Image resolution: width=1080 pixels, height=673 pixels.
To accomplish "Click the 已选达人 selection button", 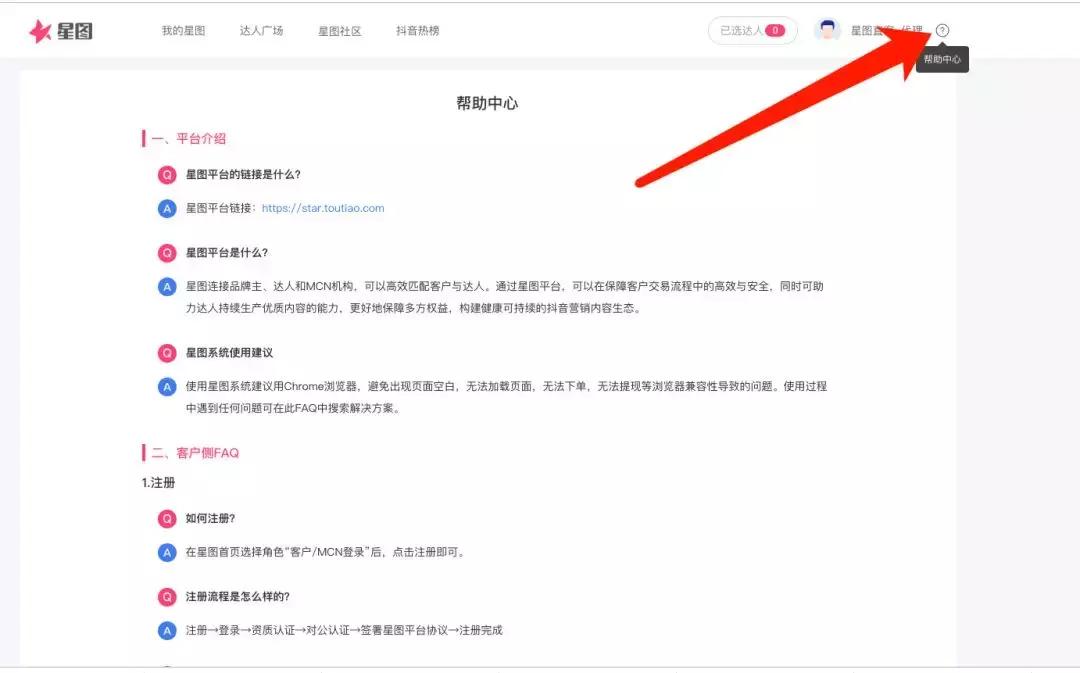I will pos(752,30).
